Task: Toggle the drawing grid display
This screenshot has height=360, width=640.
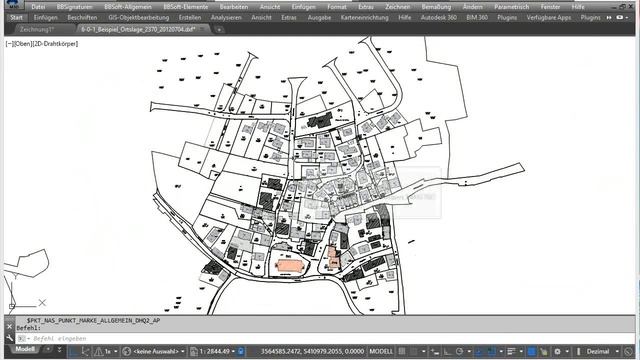Action: (x=402, y=351)
